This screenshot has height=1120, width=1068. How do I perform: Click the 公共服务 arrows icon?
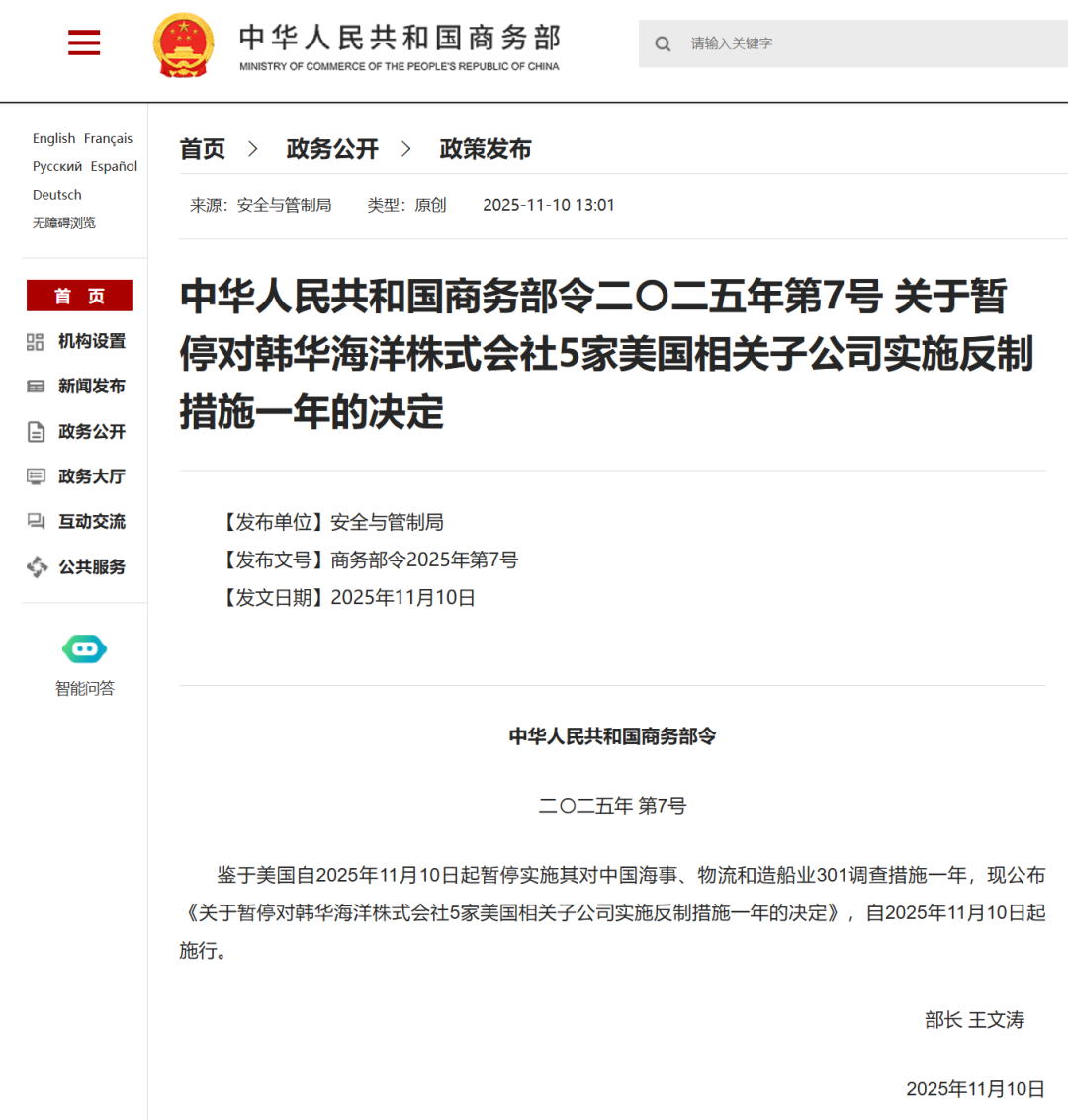point(37,567)
